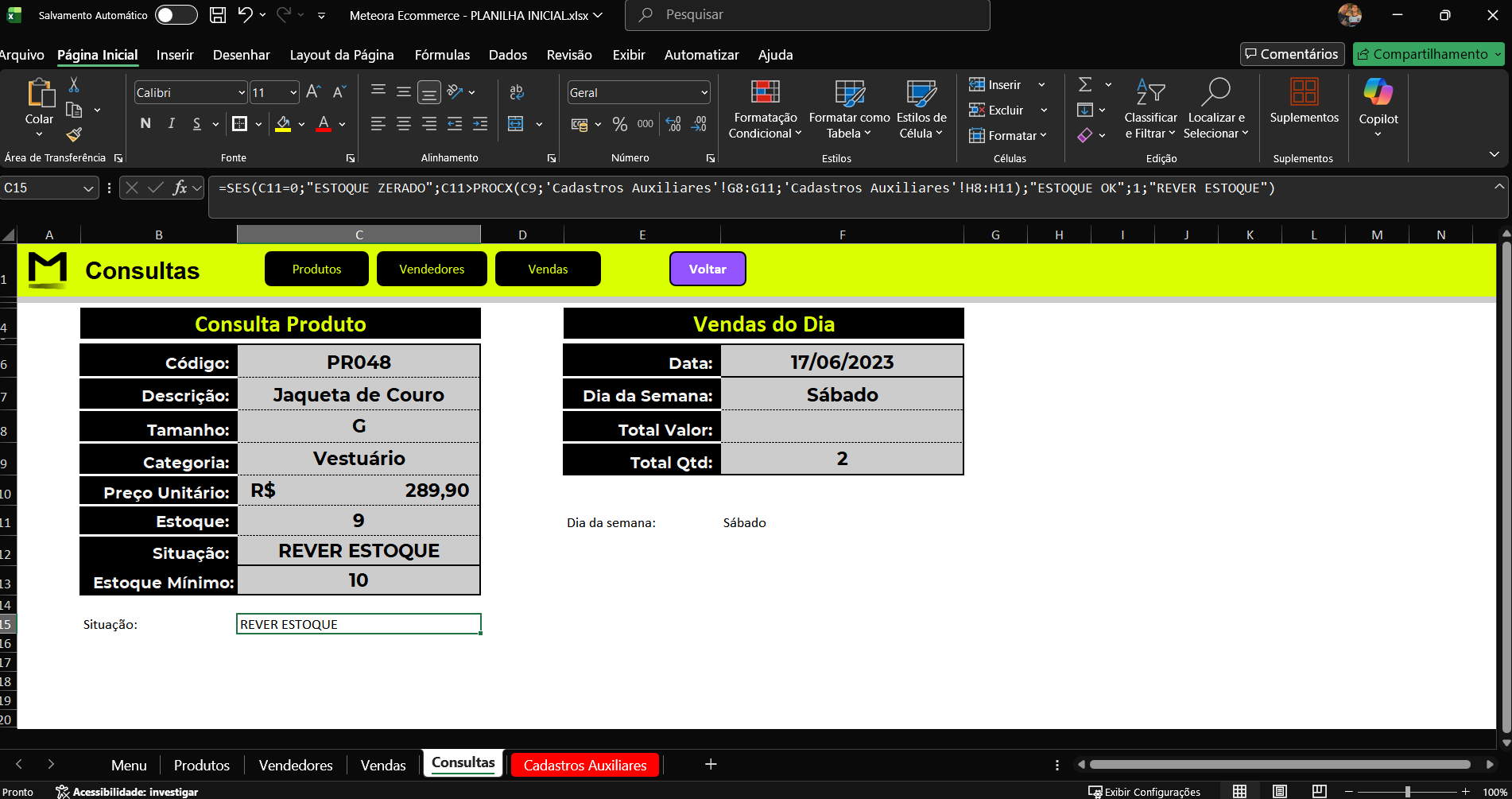Open the Colar paste options arrow
The image size is (1512, 799).
[39, 134]
